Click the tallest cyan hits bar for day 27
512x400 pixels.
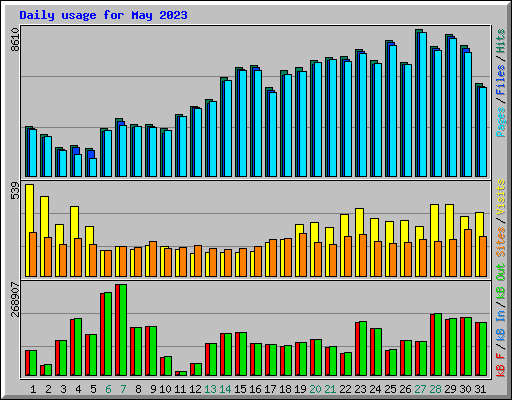click(x=423, y=104)
